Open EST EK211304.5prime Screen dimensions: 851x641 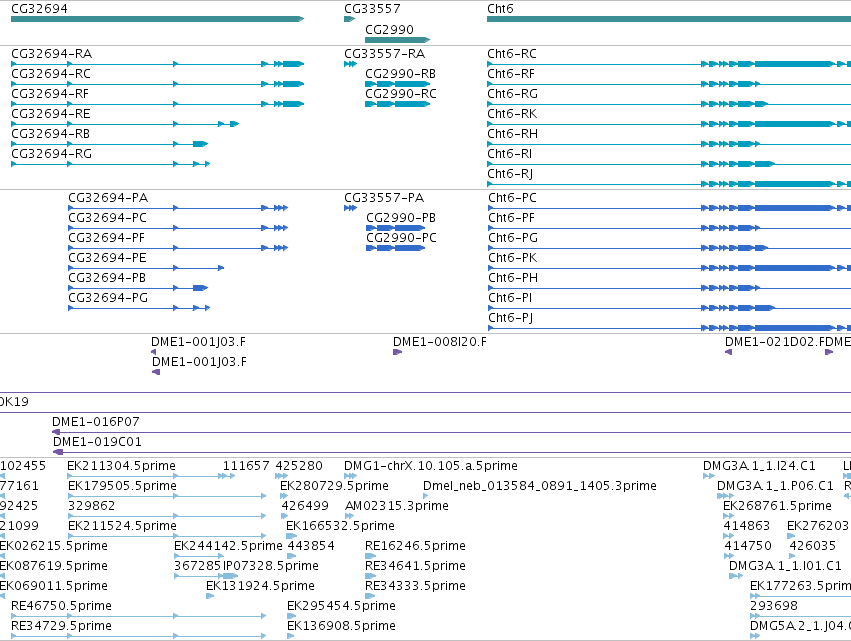(151, 476)
